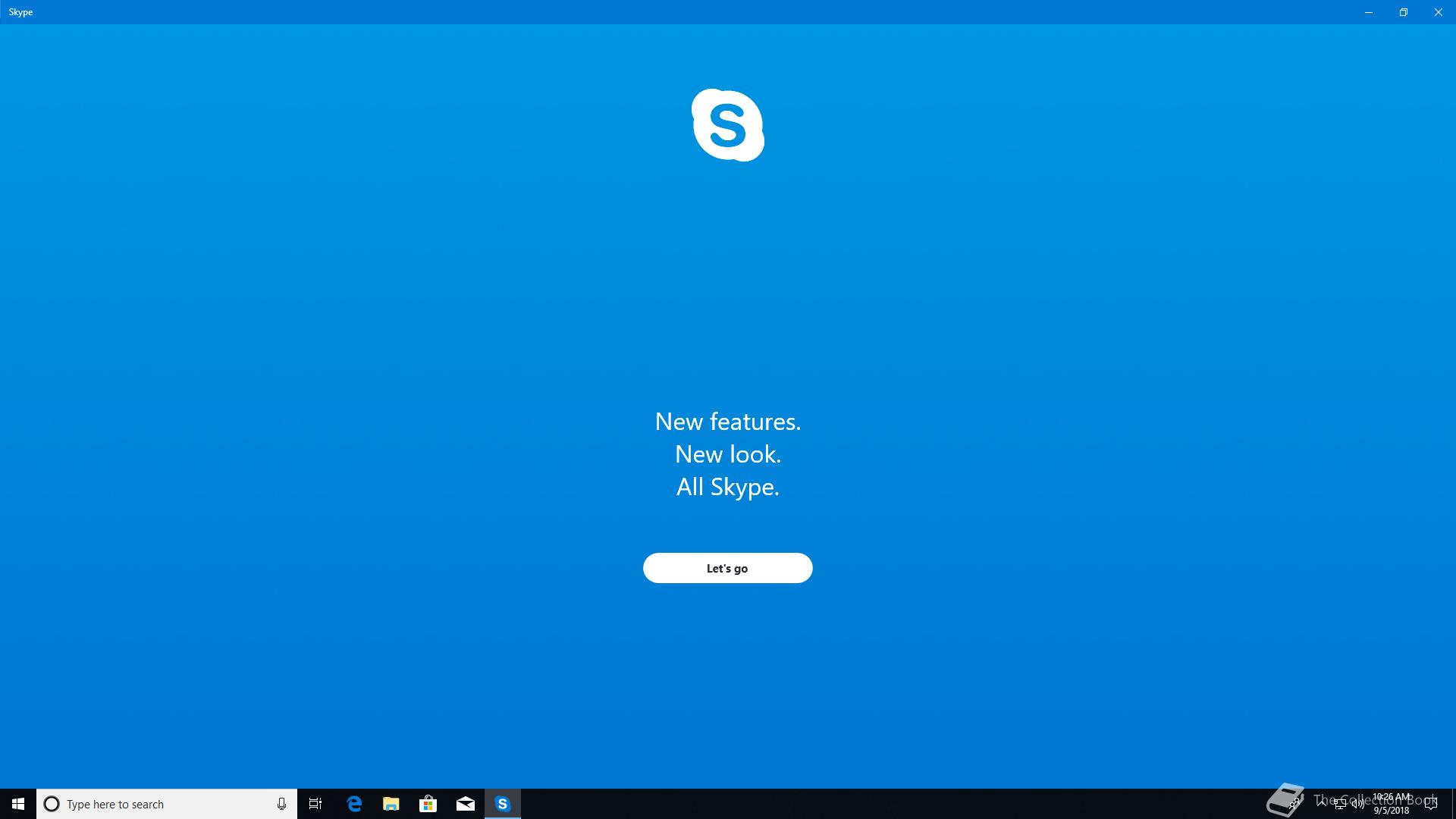The height and width of the screenshot is (819, 1456).
Task: Open Skype from the taskbar
Action: (503, 804)
